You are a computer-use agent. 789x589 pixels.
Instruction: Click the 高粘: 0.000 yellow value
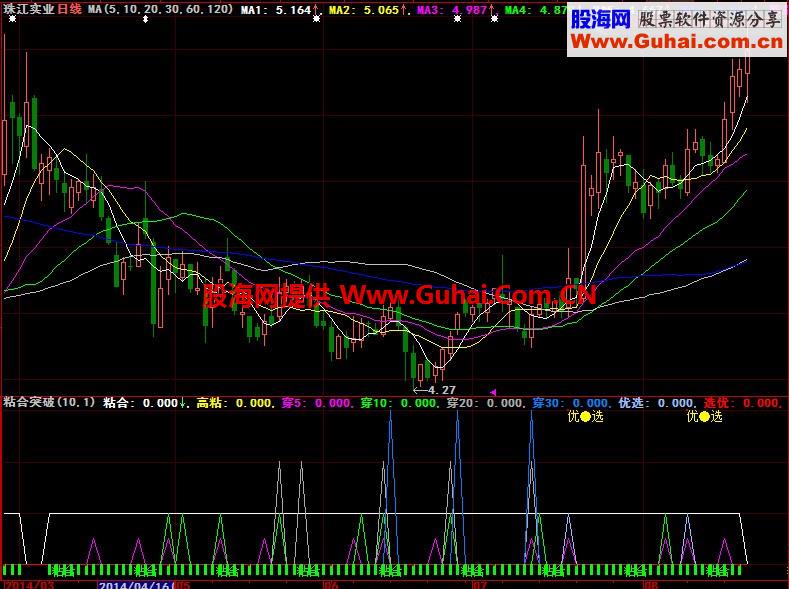[x=233, y=403]
